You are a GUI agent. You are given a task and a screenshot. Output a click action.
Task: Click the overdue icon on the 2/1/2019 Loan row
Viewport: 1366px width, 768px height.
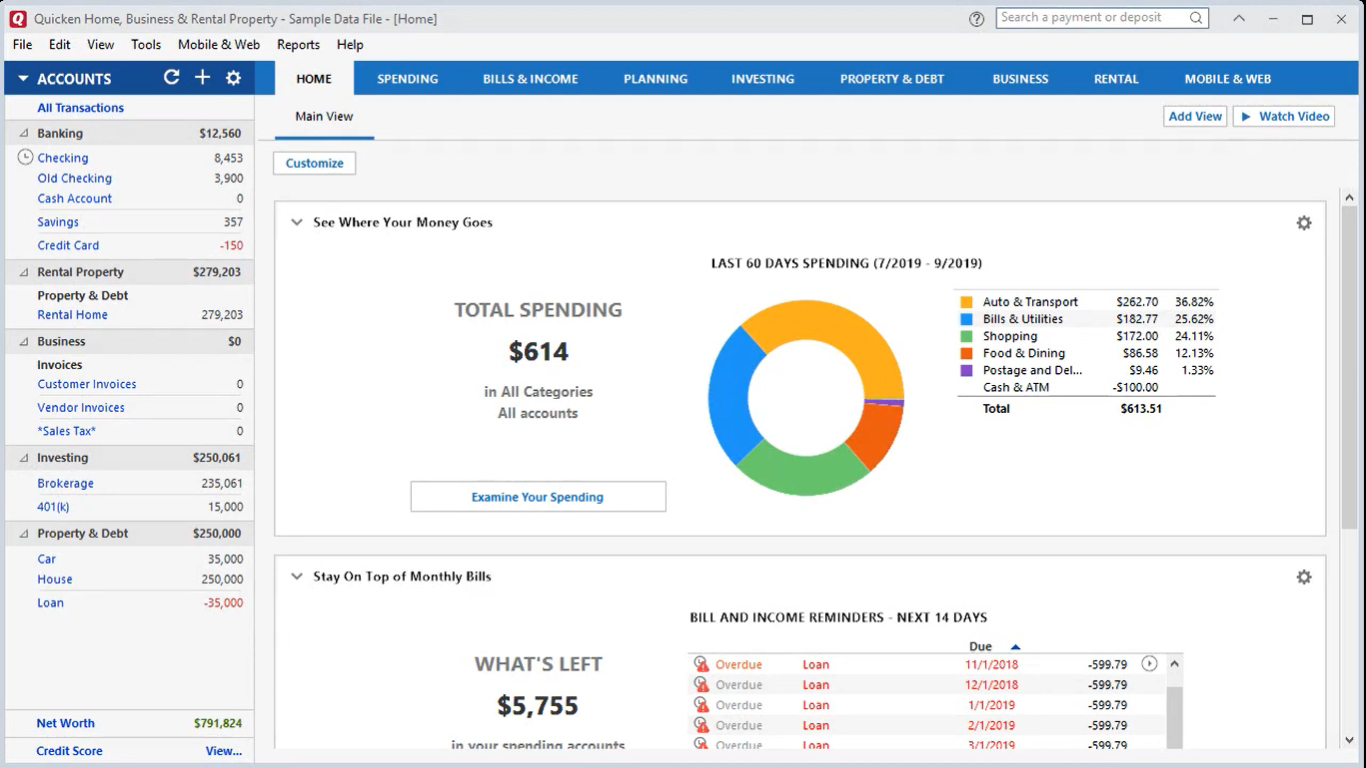pyautogui.click(x=701, y=725)
